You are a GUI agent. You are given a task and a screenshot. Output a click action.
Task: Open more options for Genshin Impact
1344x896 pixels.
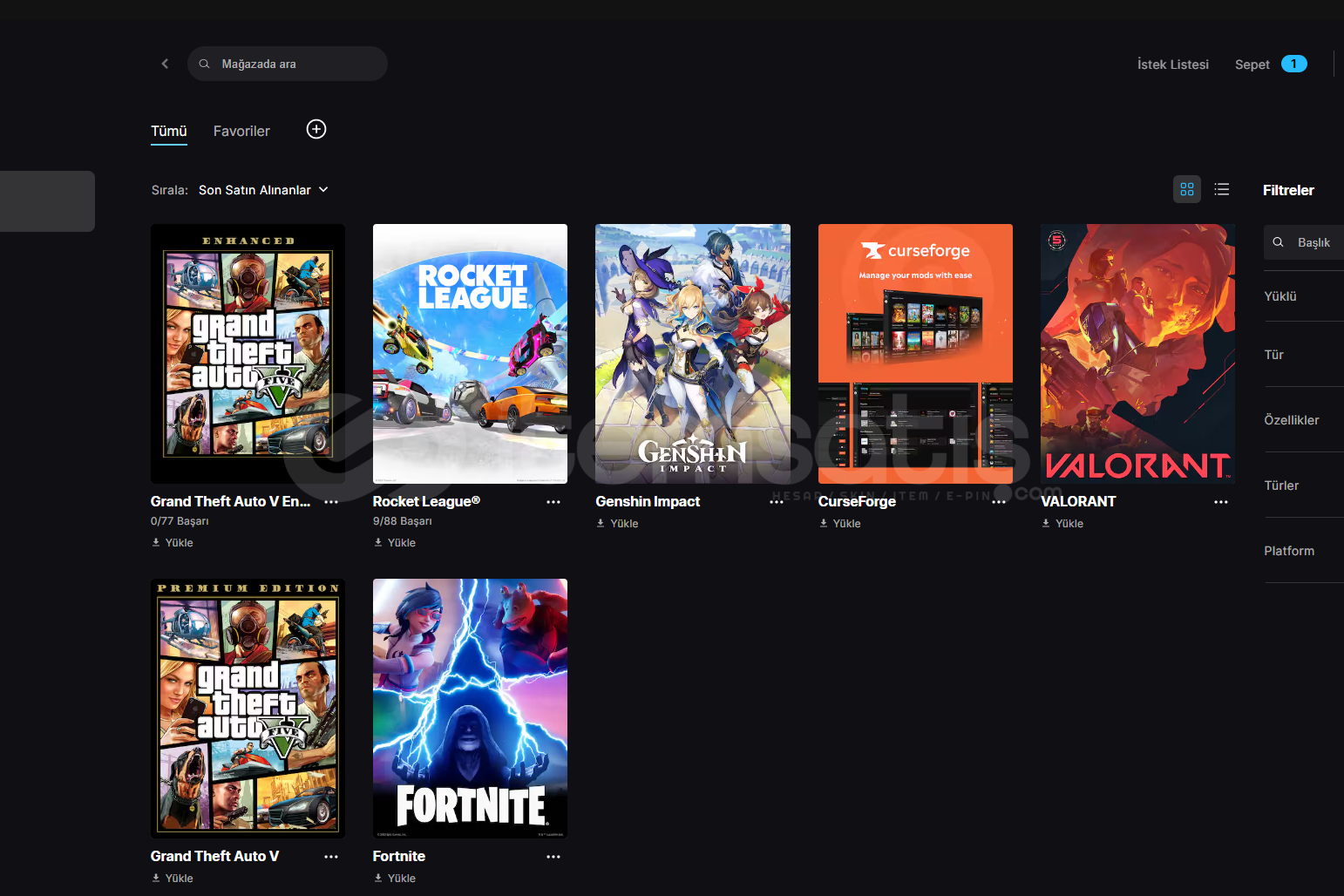click(777, 502)
